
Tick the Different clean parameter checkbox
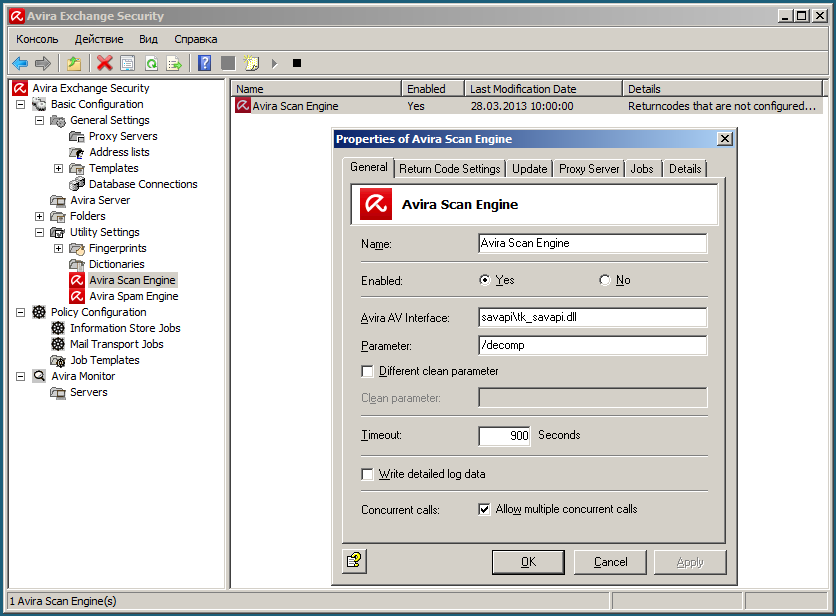click(x=367, y=371)
